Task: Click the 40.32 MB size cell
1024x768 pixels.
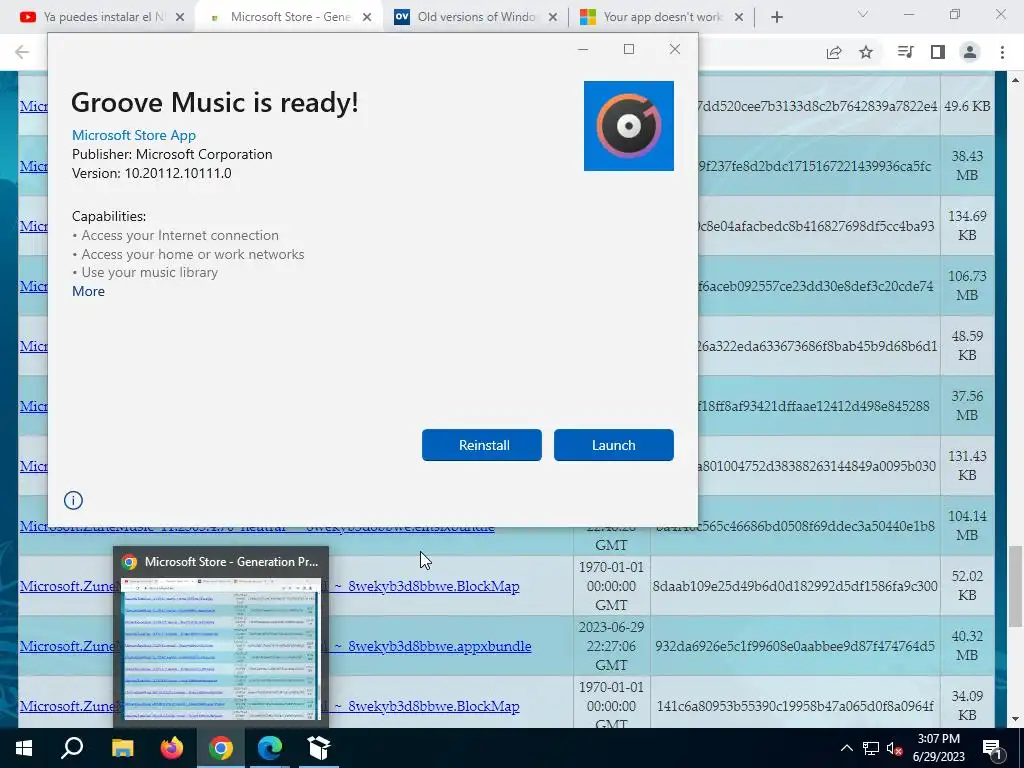Action: pos(967,645)
